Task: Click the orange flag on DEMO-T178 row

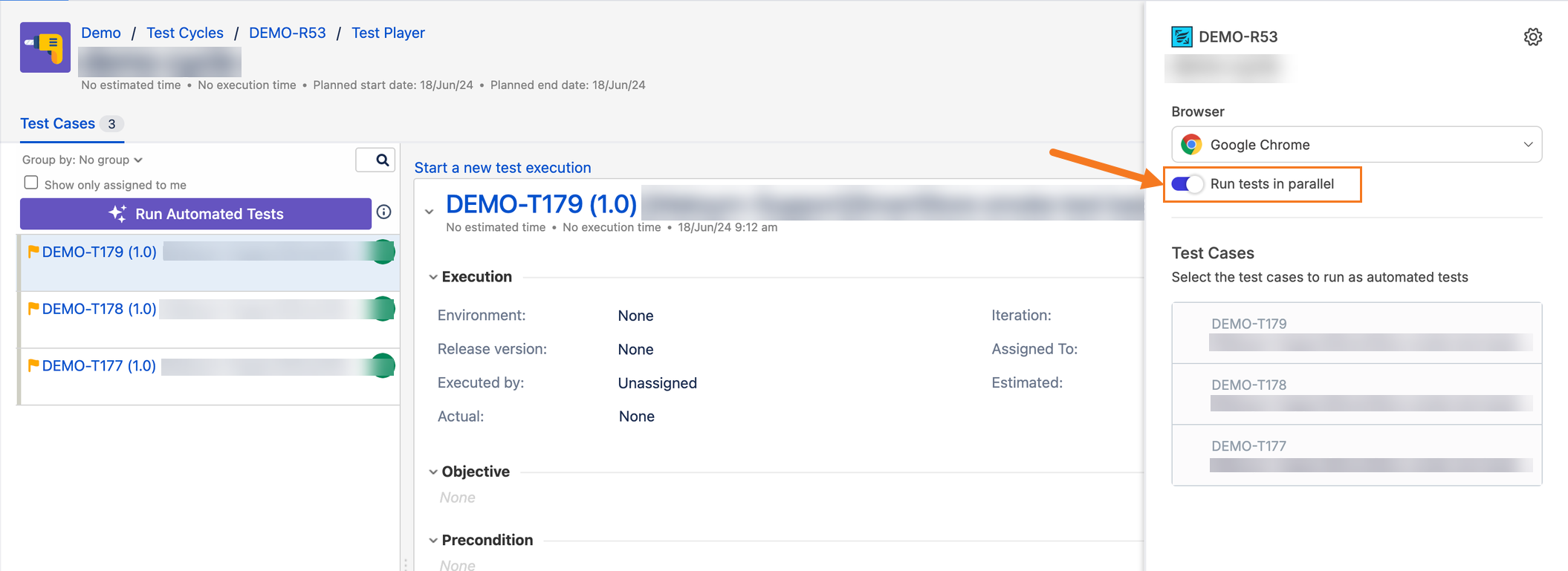Action: pos(33,309)
